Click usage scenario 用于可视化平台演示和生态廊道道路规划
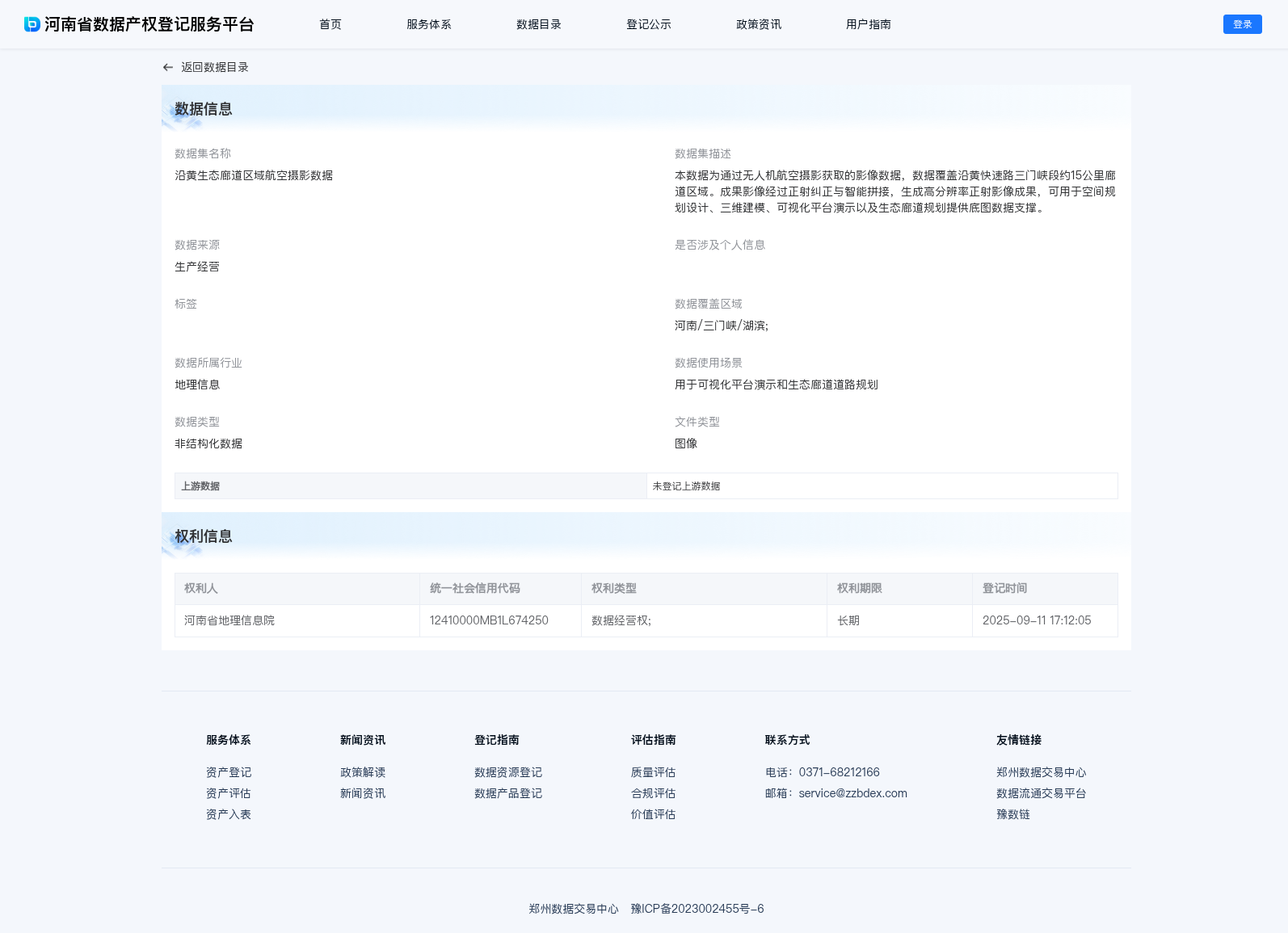 (x=777, y=385)
